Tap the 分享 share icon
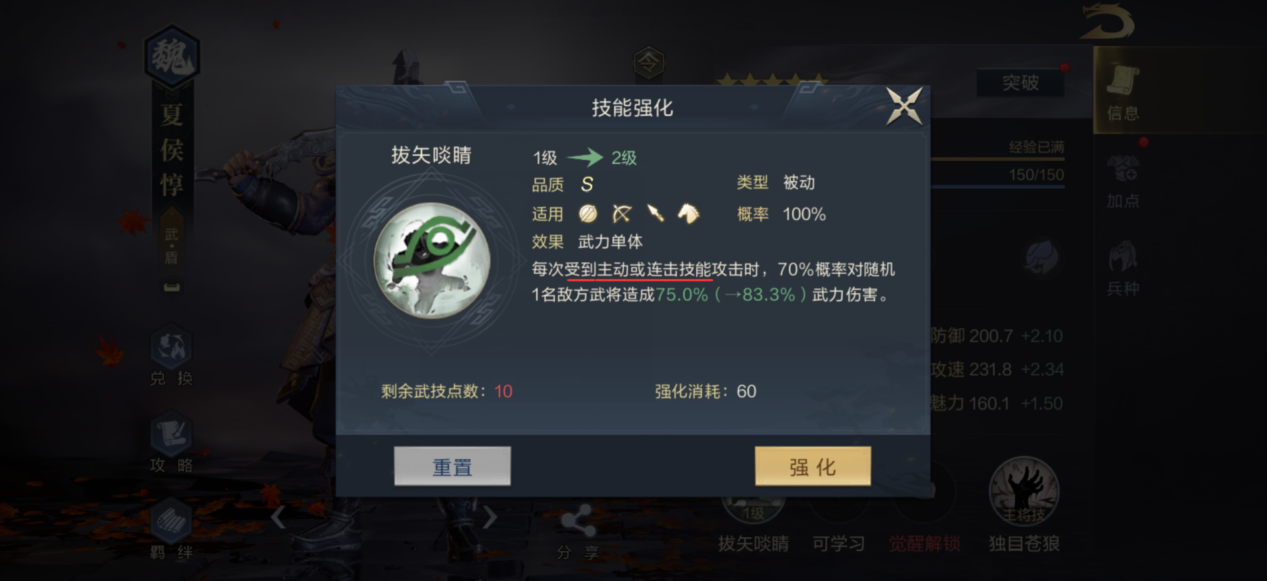Viewport: 1267px width, 581px height. tap(578, 532)
